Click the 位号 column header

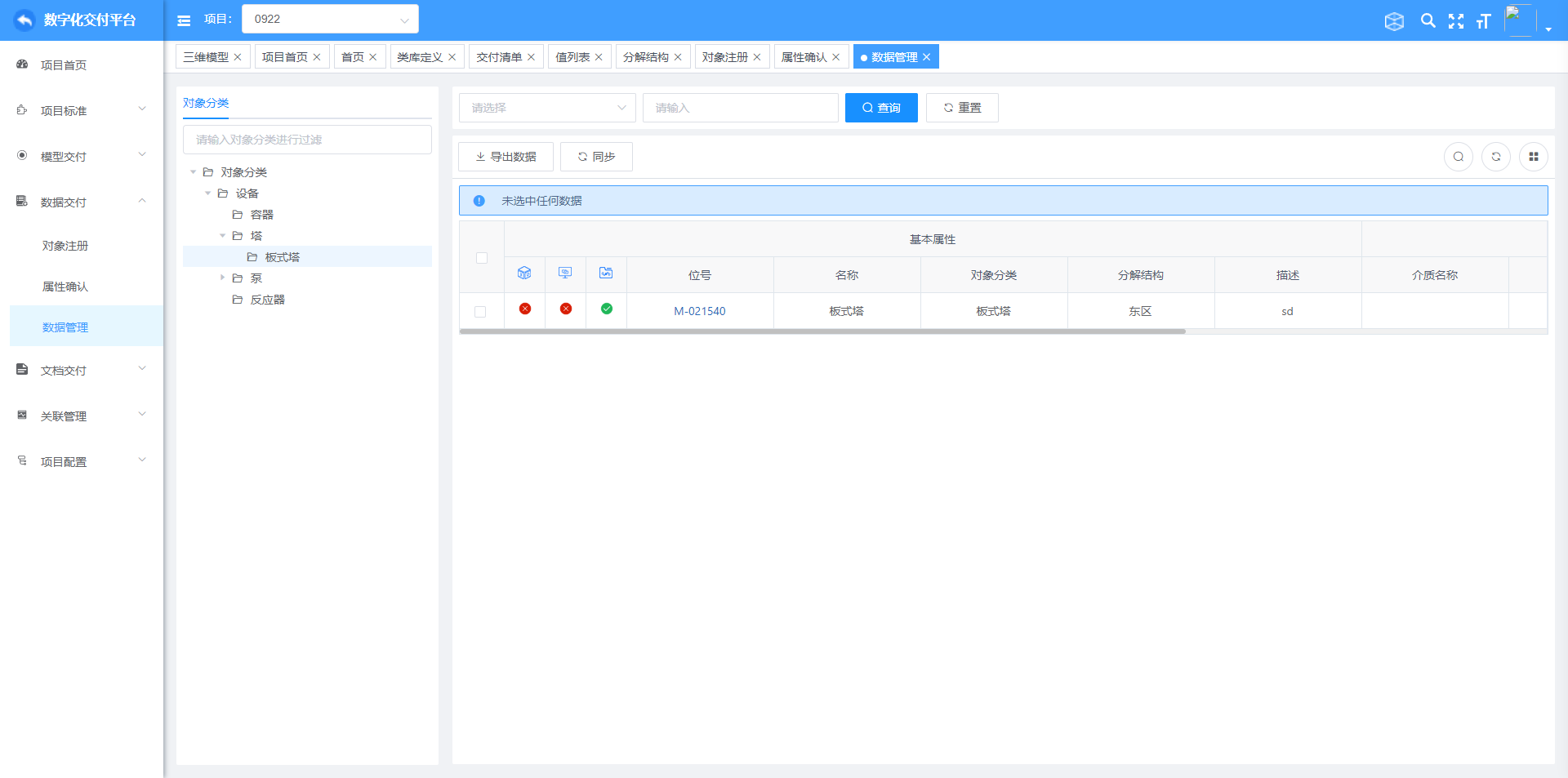(700, 275)
